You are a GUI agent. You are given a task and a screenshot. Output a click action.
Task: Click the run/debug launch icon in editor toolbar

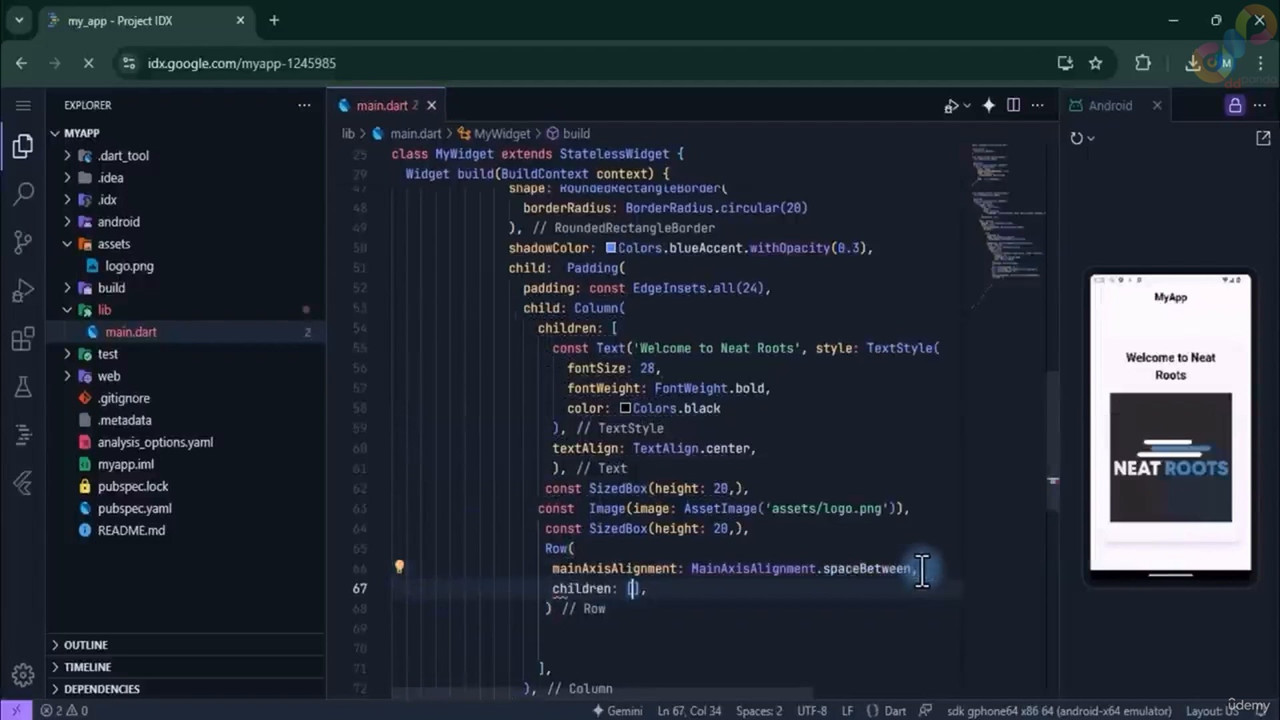pyautogui.click(x=951, y=105)
